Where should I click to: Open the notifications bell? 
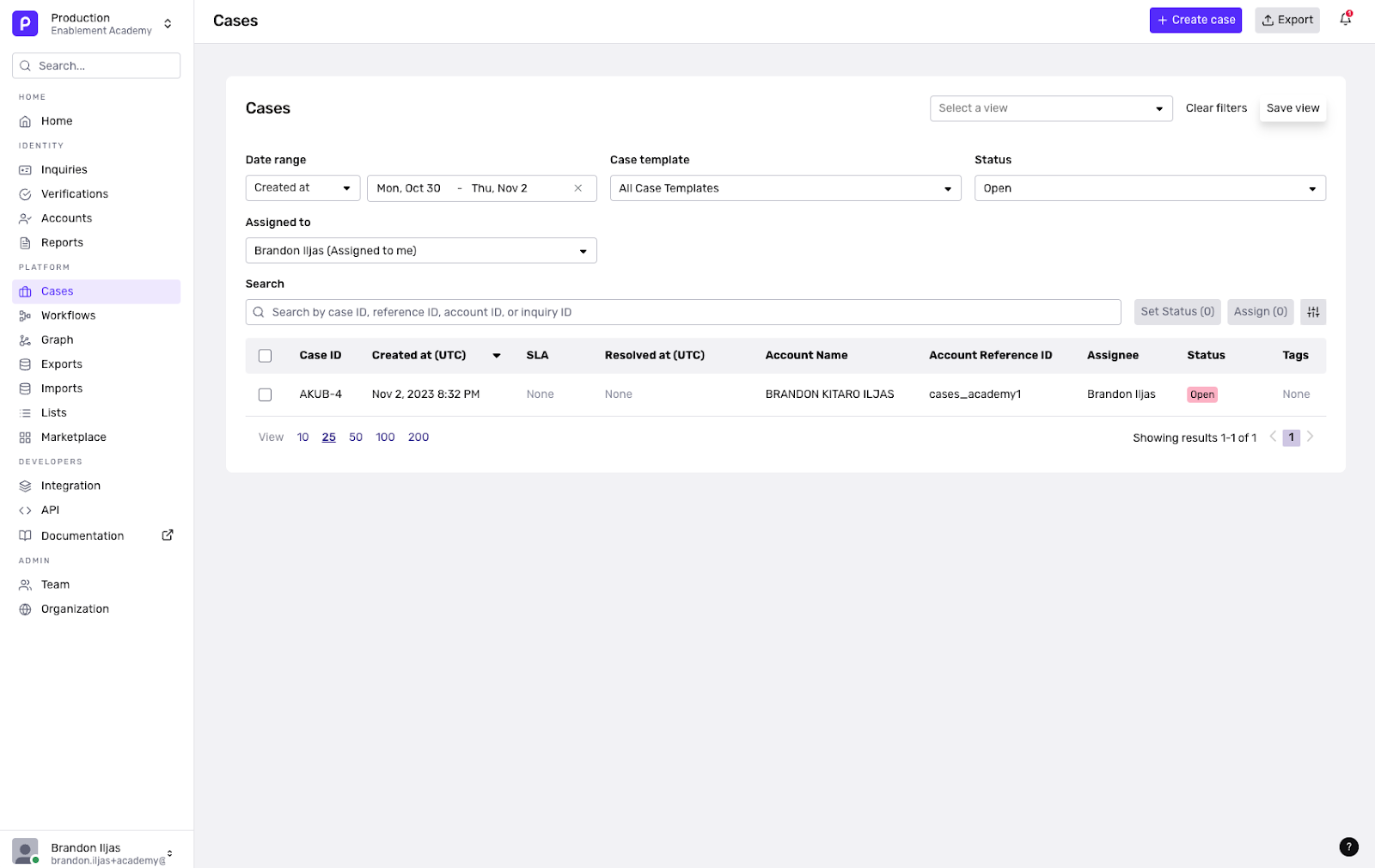click(x=1346, y=19)
